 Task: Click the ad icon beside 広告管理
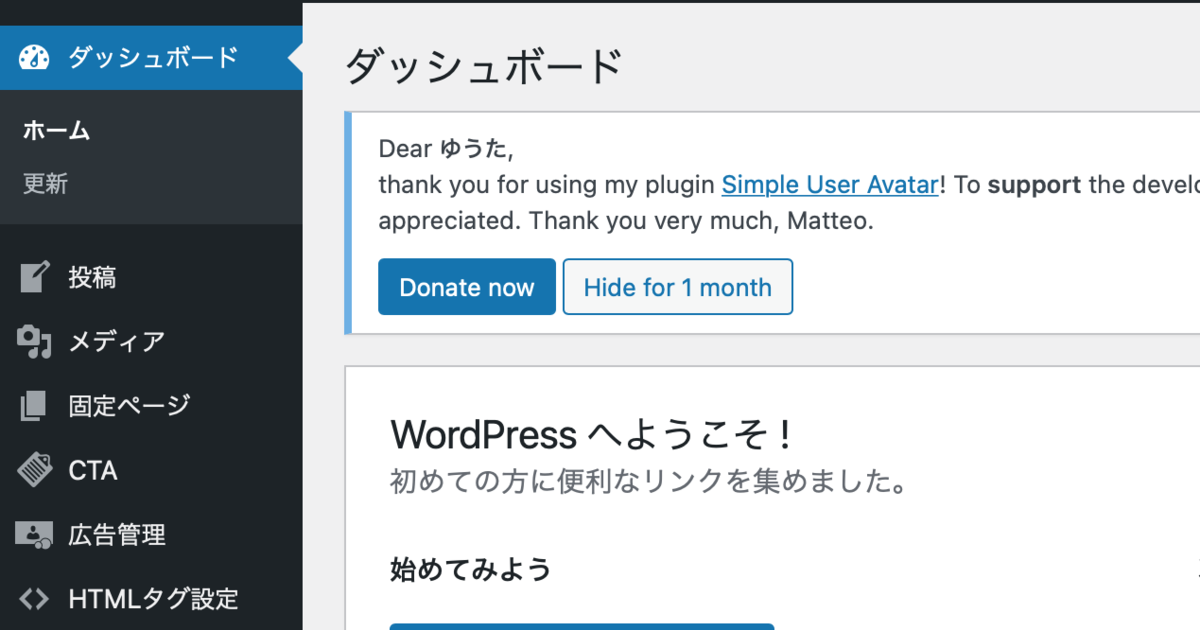tap(34, 535)
